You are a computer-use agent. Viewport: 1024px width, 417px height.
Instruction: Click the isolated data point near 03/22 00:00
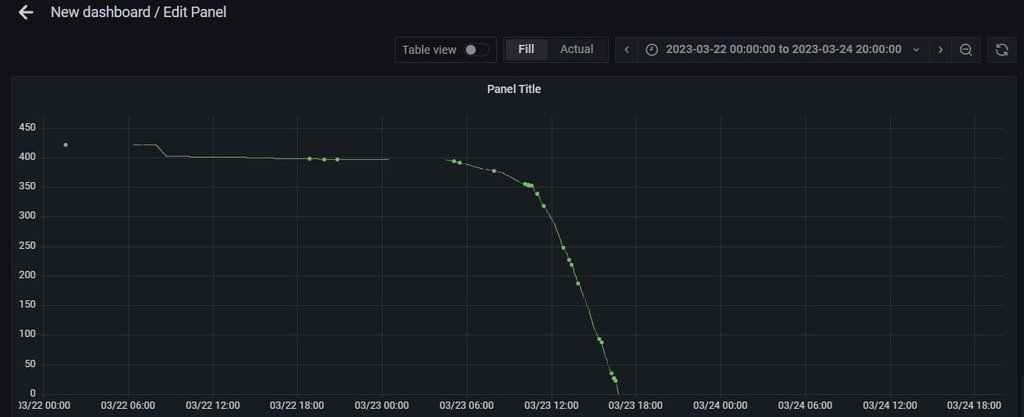pyautogui.click(x=66, y=145)
